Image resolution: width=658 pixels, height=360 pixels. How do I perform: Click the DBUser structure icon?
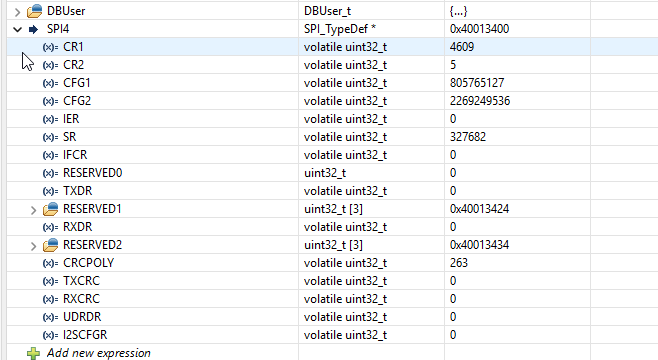(35, 11)
